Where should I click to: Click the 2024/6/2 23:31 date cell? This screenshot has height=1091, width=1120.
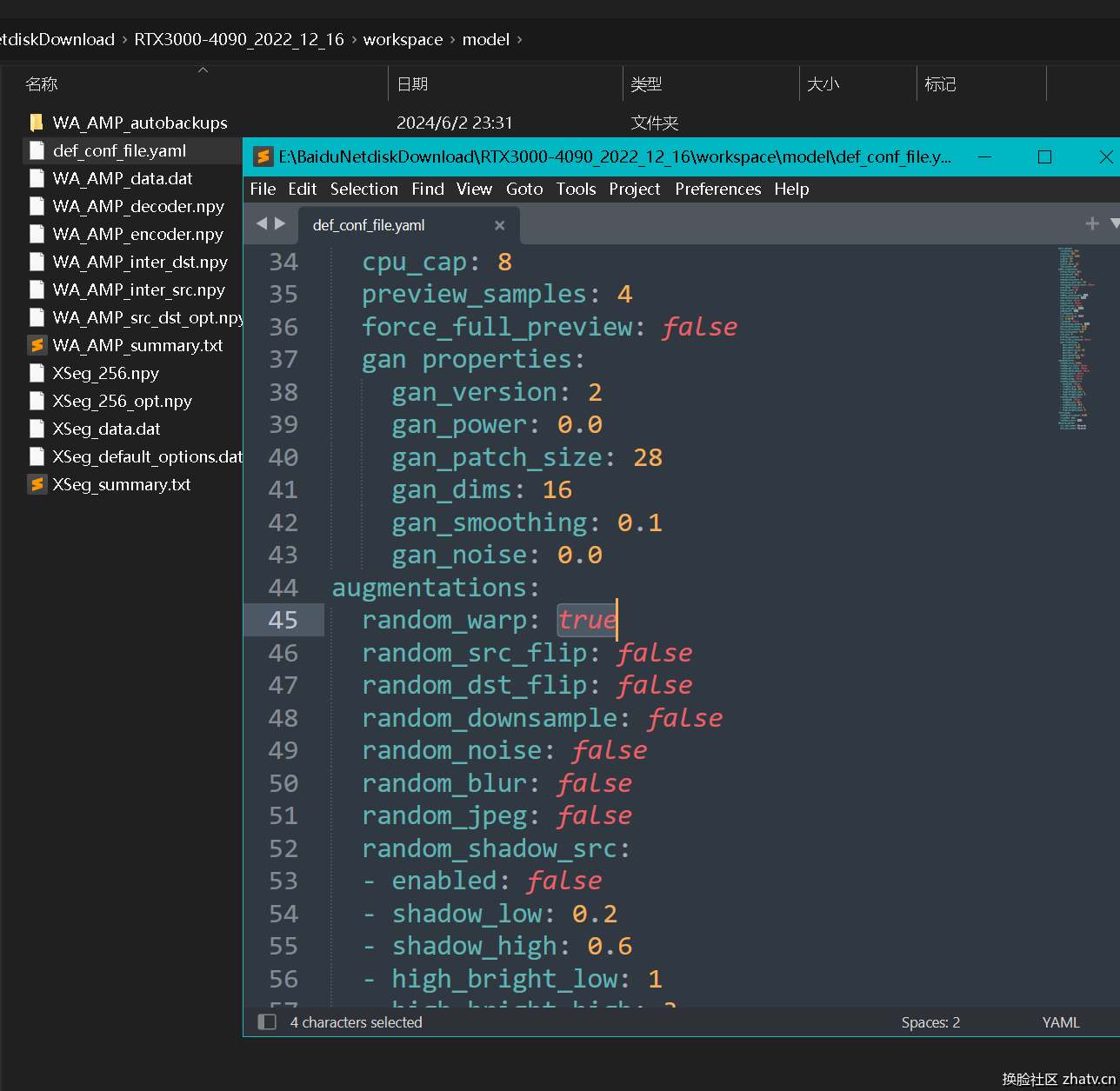454,123
